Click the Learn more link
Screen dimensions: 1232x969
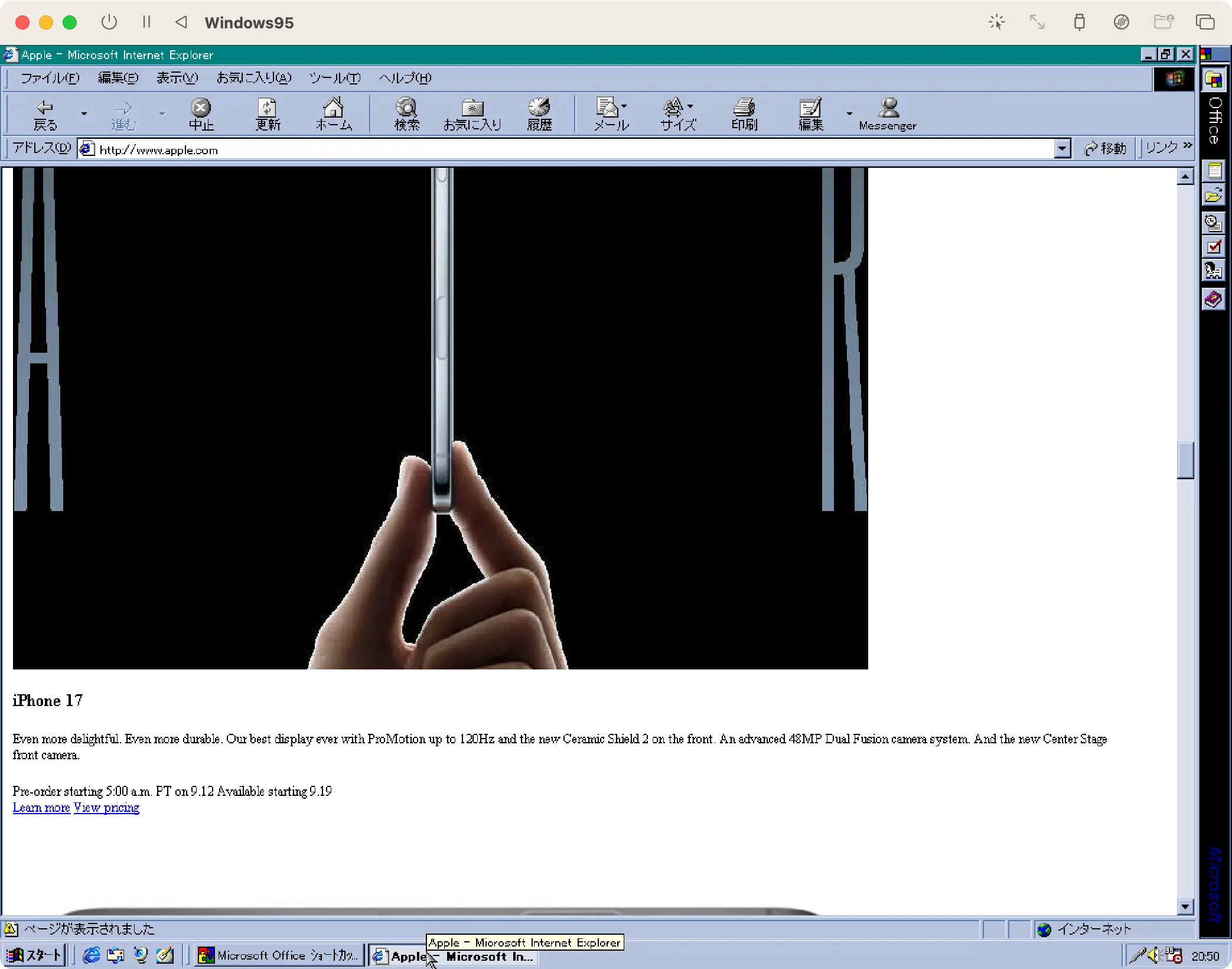pyautogui.click(x=41, y=808)
